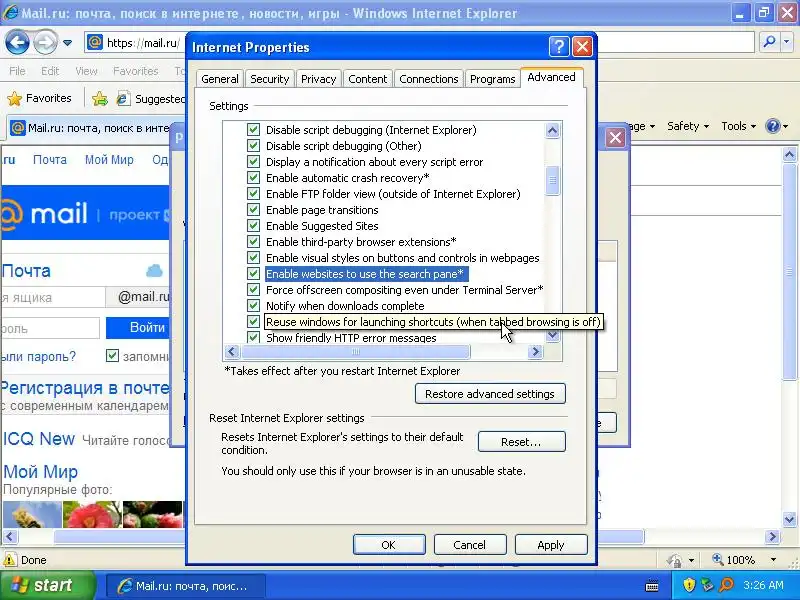Click the Почта link on Mail.ru page

pos(50,160)
